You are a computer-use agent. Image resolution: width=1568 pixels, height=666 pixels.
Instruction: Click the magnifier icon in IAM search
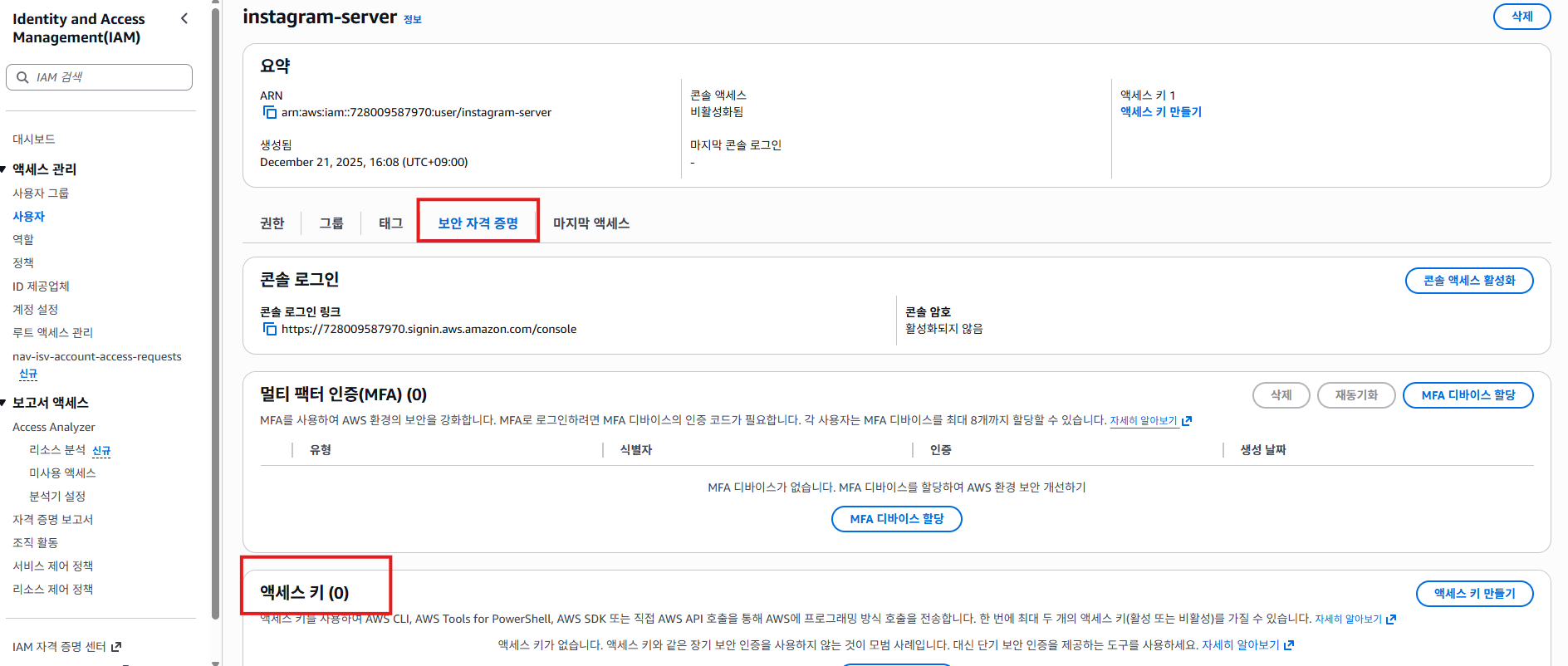pyautogui.click(x=22, y=77)
